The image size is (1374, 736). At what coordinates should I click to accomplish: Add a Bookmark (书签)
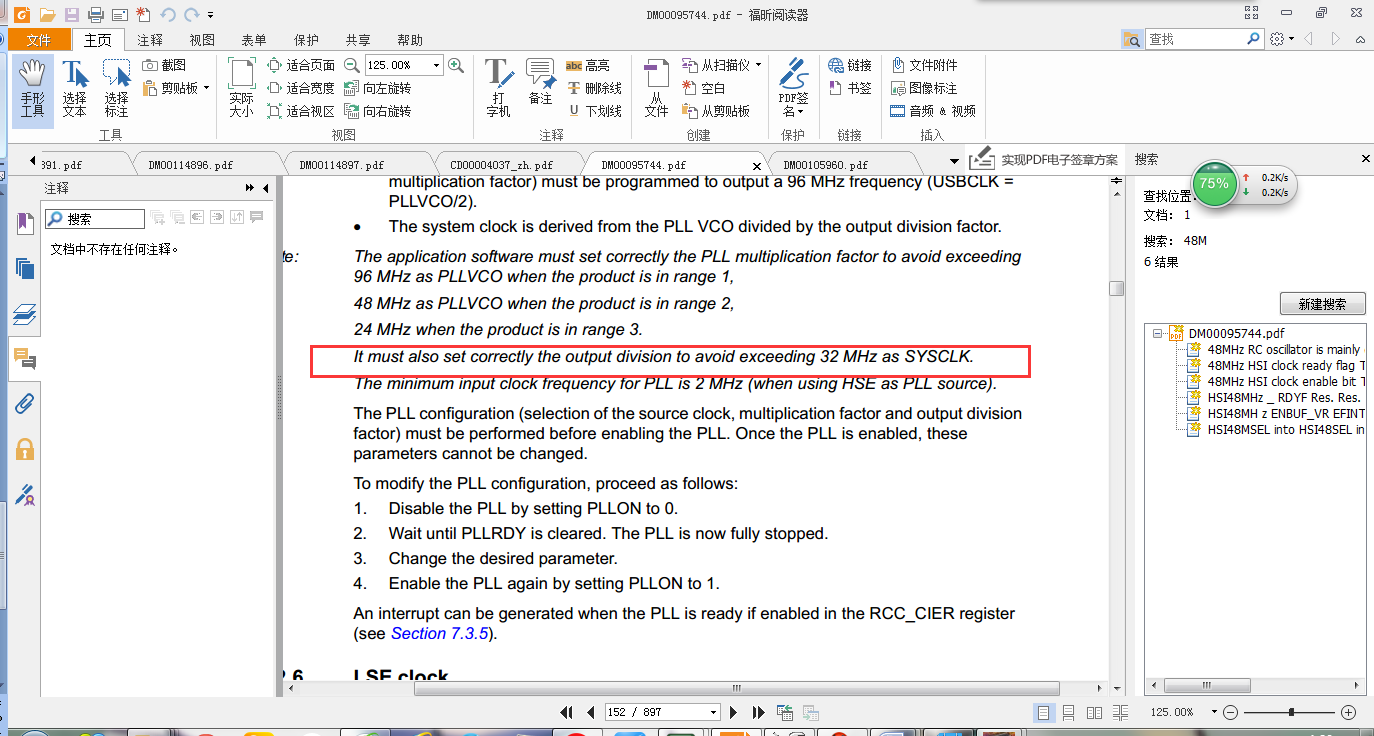(850, 88)
